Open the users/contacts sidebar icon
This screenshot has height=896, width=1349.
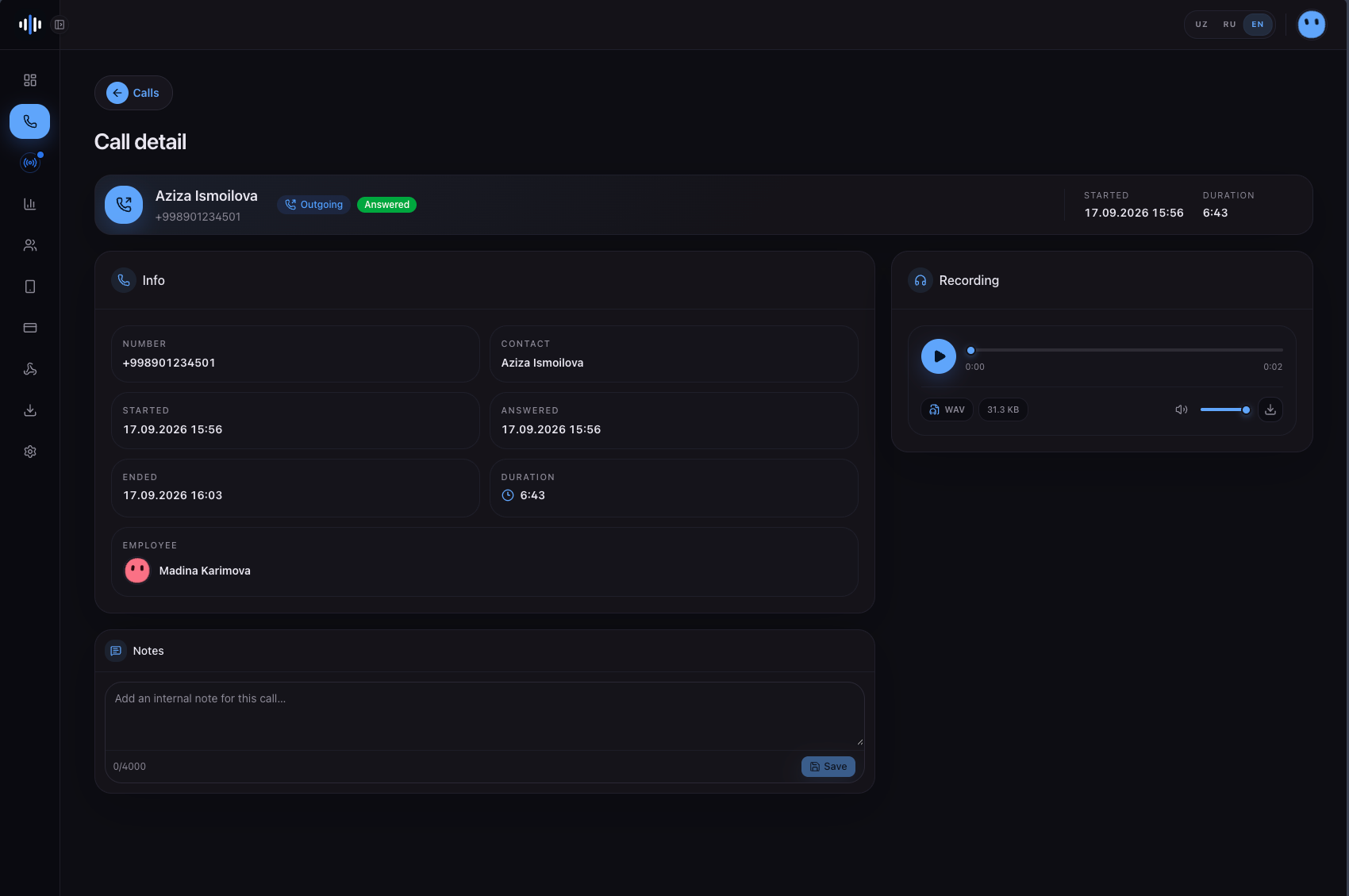30,245
